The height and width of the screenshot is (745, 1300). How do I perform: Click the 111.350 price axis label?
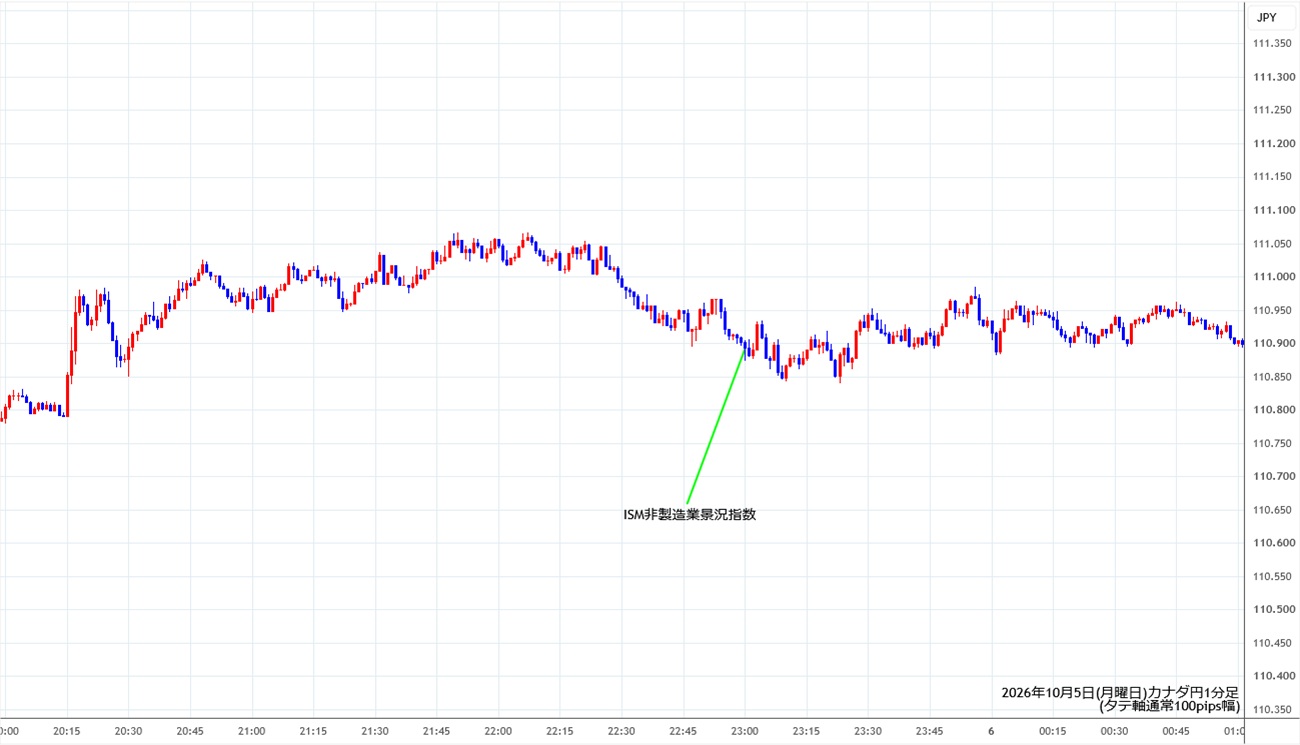1272,44
